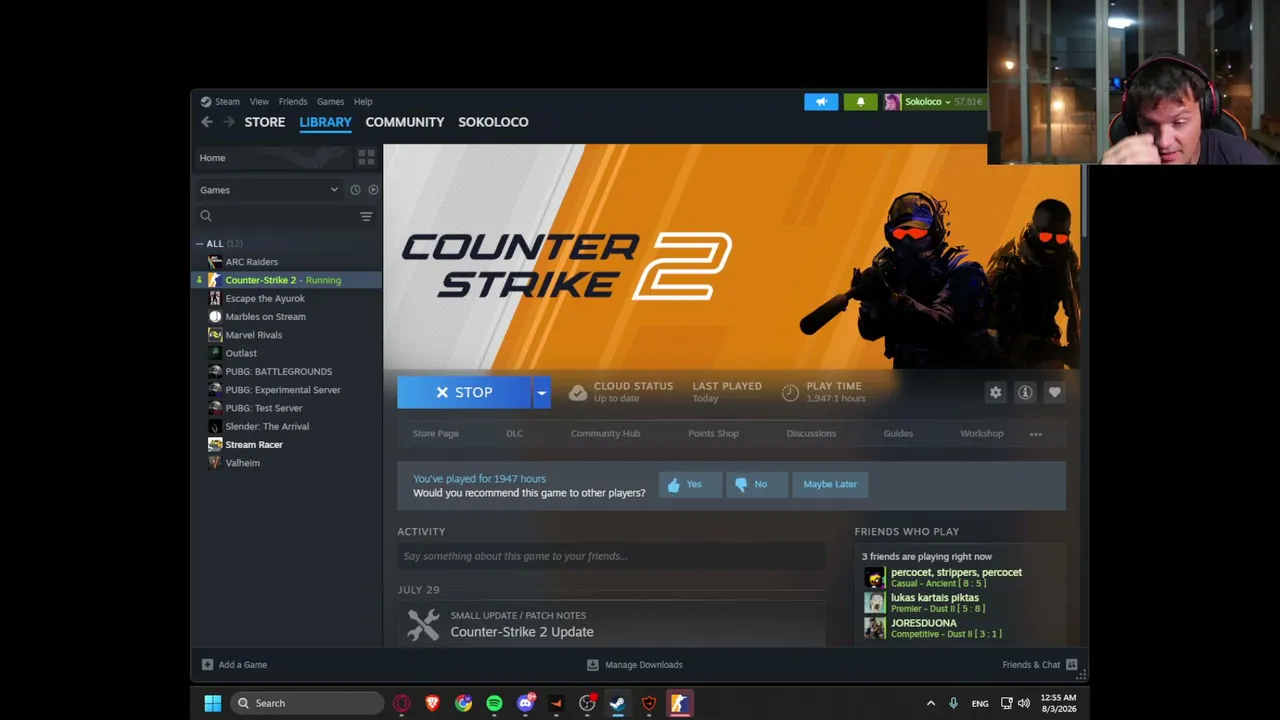The image size is (1280, 720).
Task: Click friend percocet, strippers, percocet
Action: click(956, 573)
